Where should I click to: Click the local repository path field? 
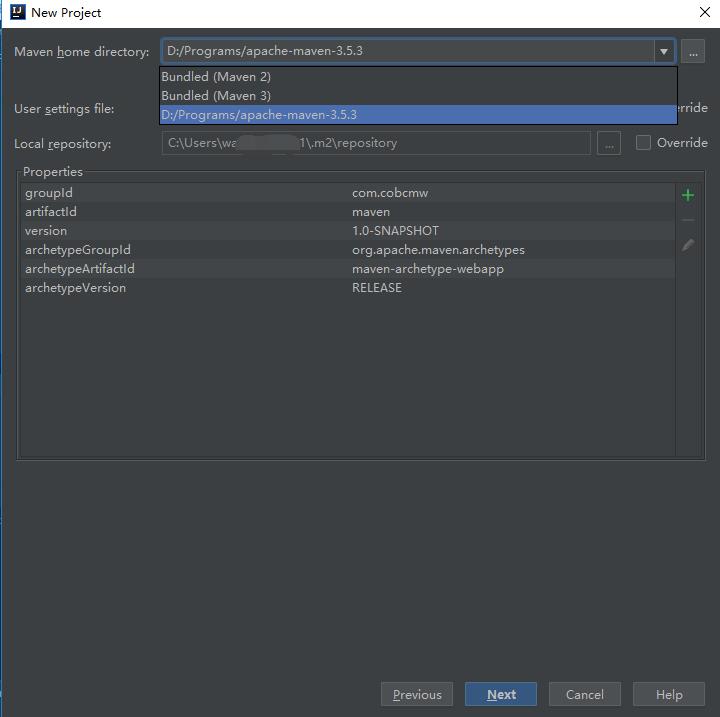(x=376, y=143)
